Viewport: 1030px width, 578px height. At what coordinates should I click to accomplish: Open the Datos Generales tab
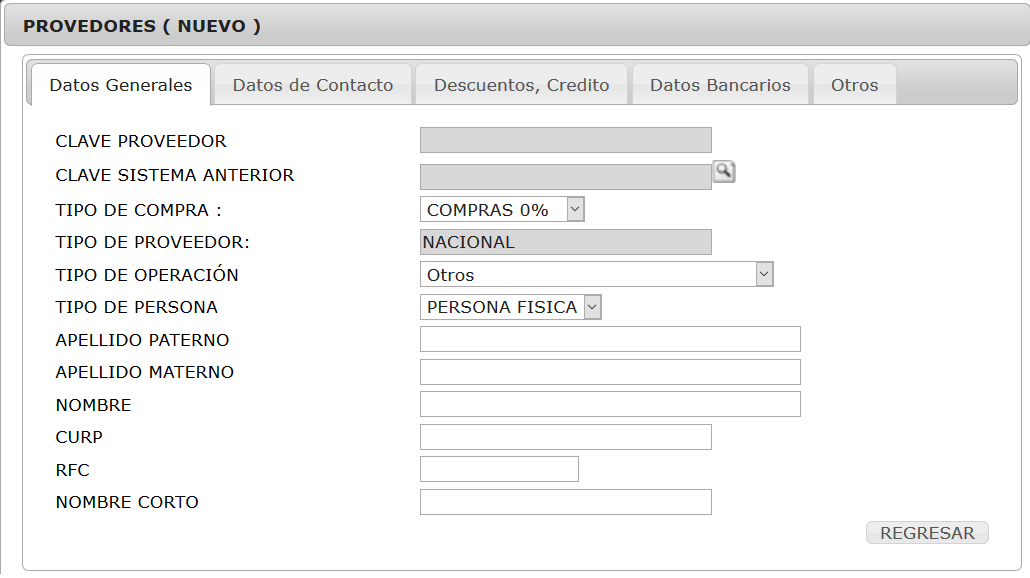click(x=121, y=85)
